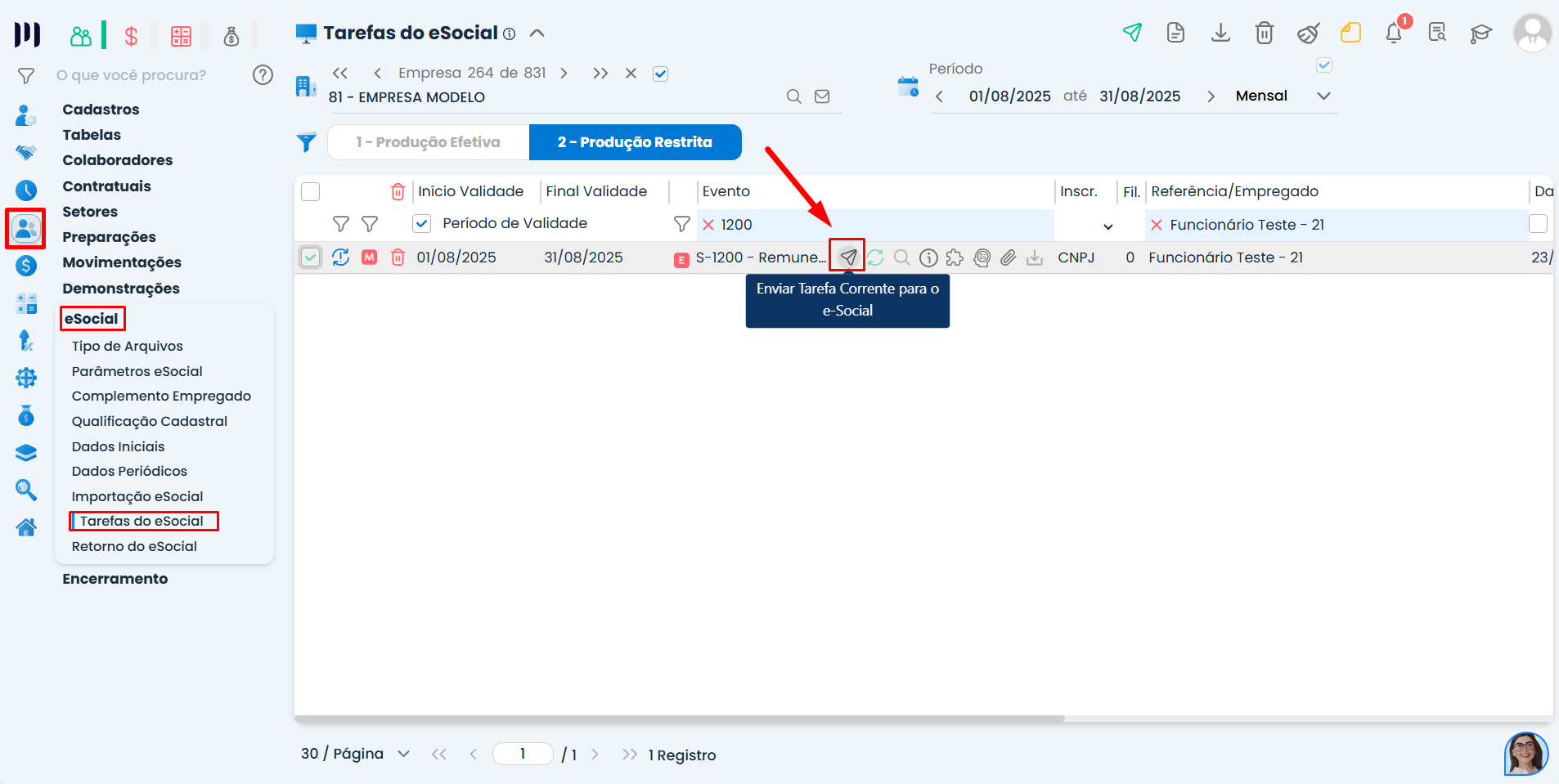Click the blue filter funnel beside tabs
1559x784 pixels.
(x=306, y=142)
